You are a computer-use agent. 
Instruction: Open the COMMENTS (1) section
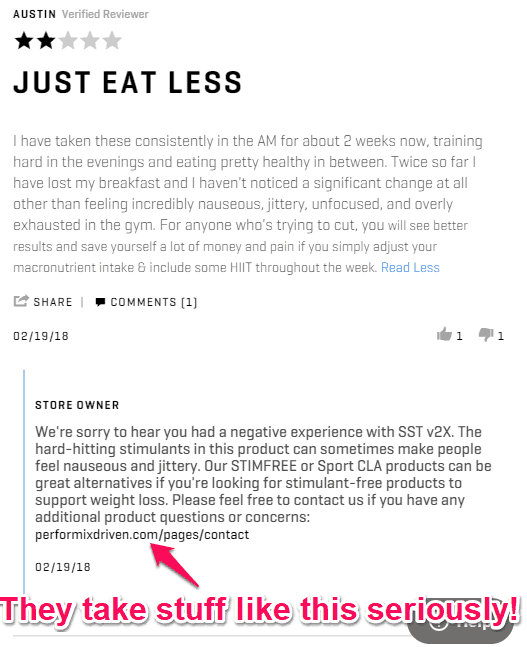click(x=154, y=302)
